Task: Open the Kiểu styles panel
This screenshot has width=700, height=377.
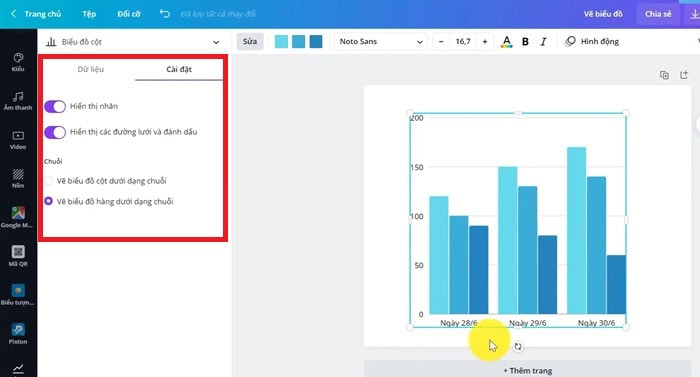Action: (x=18, y=62)
